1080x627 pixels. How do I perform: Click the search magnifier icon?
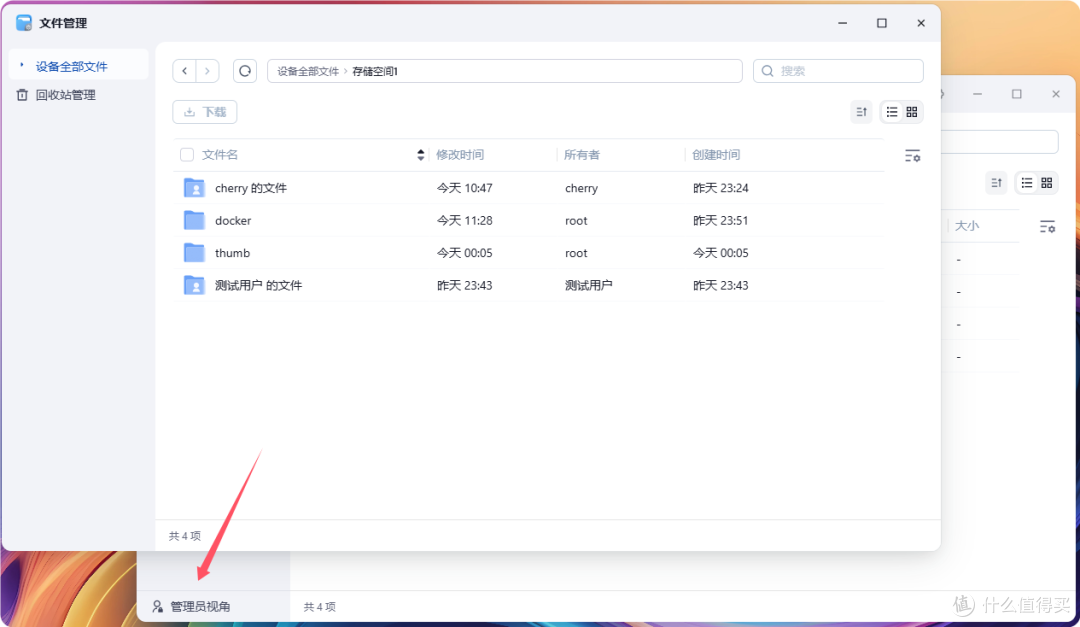[x=766, y=71]
